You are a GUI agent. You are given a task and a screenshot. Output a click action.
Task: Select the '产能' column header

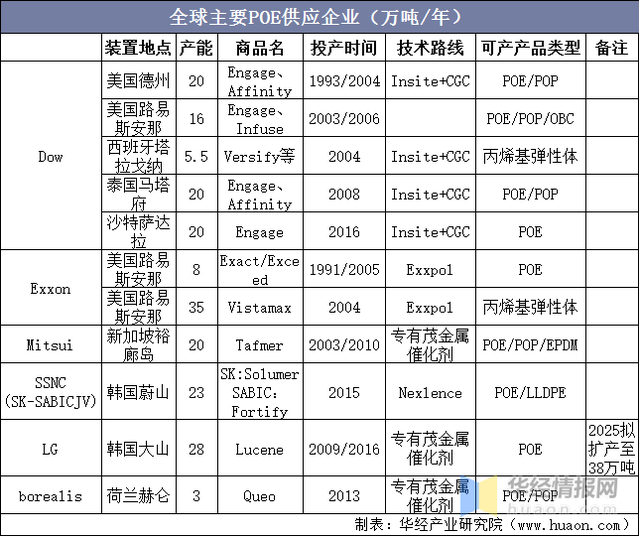[196, 48]
